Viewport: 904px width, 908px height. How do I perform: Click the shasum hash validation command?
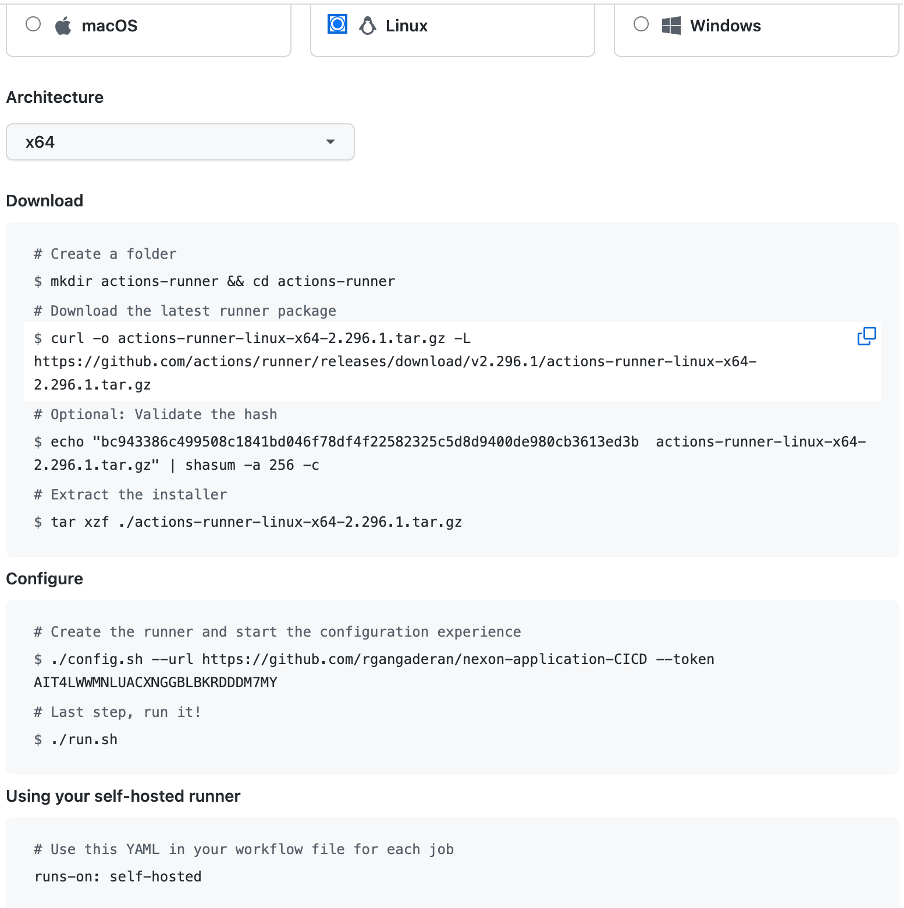click(400, 442)
